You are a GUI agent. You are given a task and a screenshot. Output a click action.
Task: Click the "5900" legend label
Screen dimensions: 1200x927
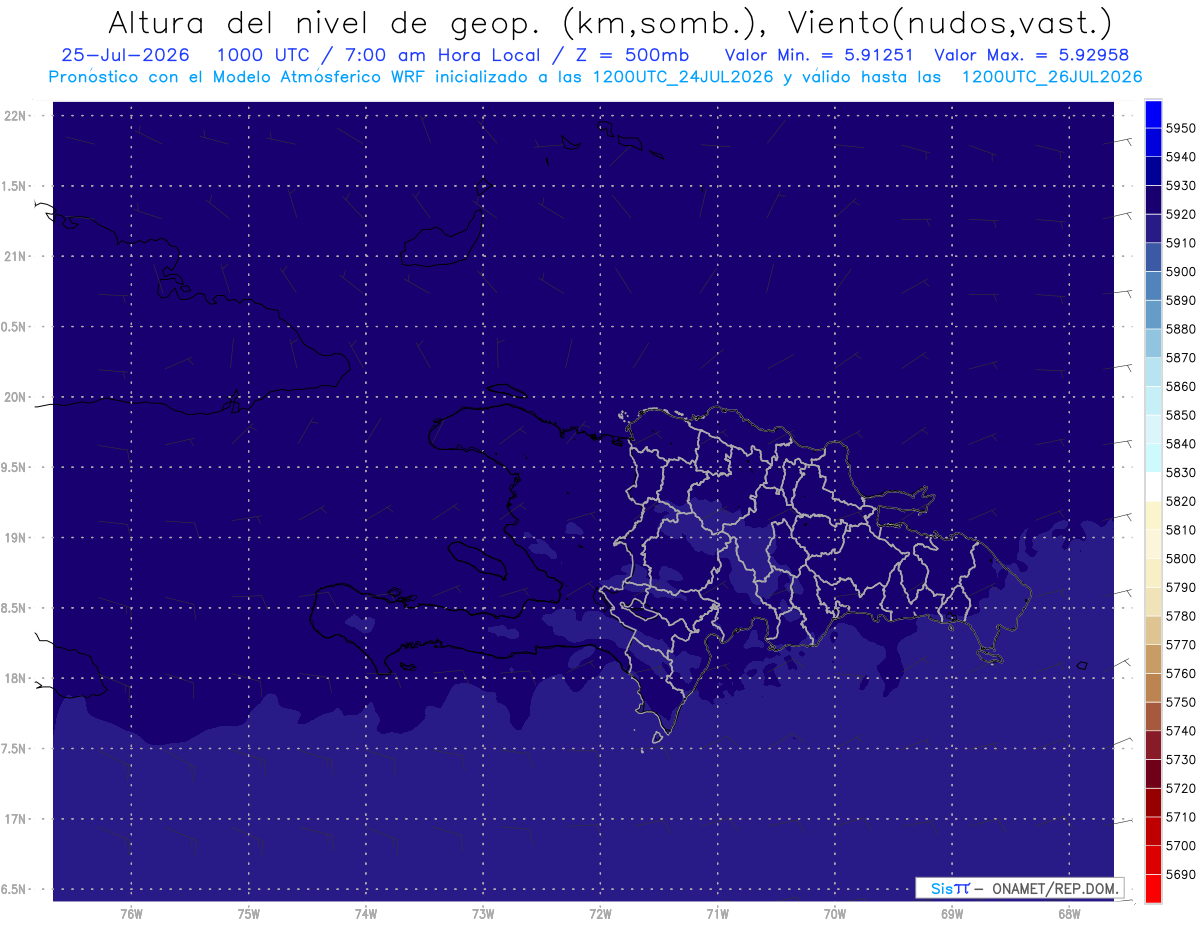(x=1181, y=271)
